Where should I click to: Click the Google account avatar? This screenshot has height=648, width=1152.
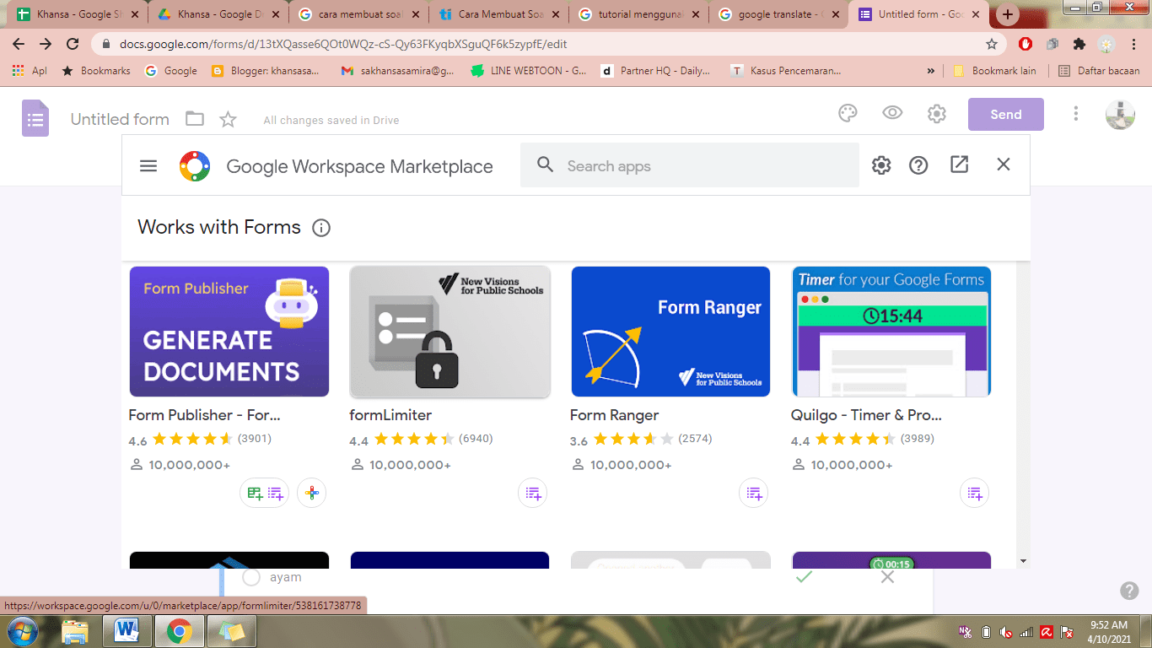(1120, 114)
